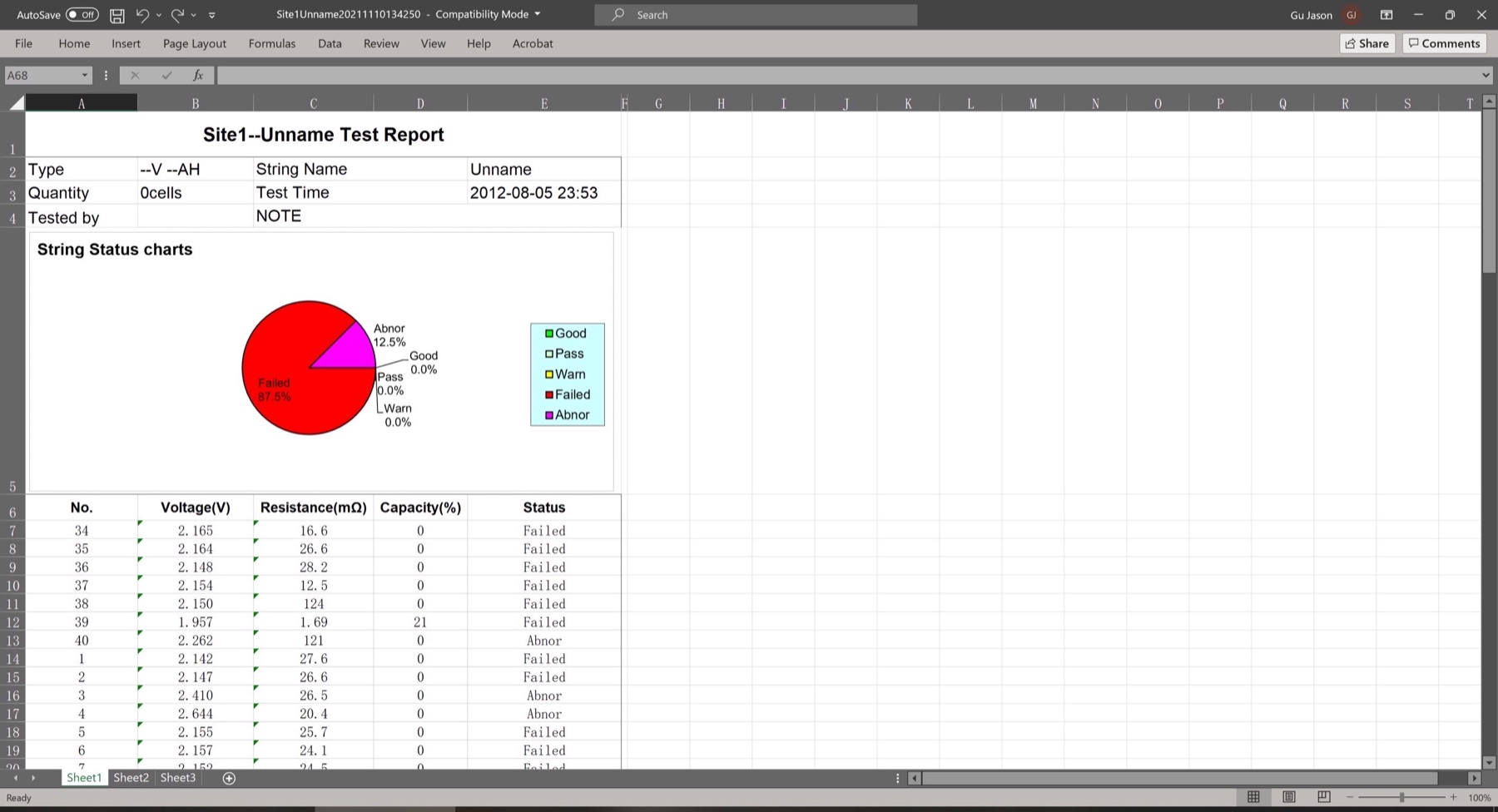Open the File menu

(23, 43)
